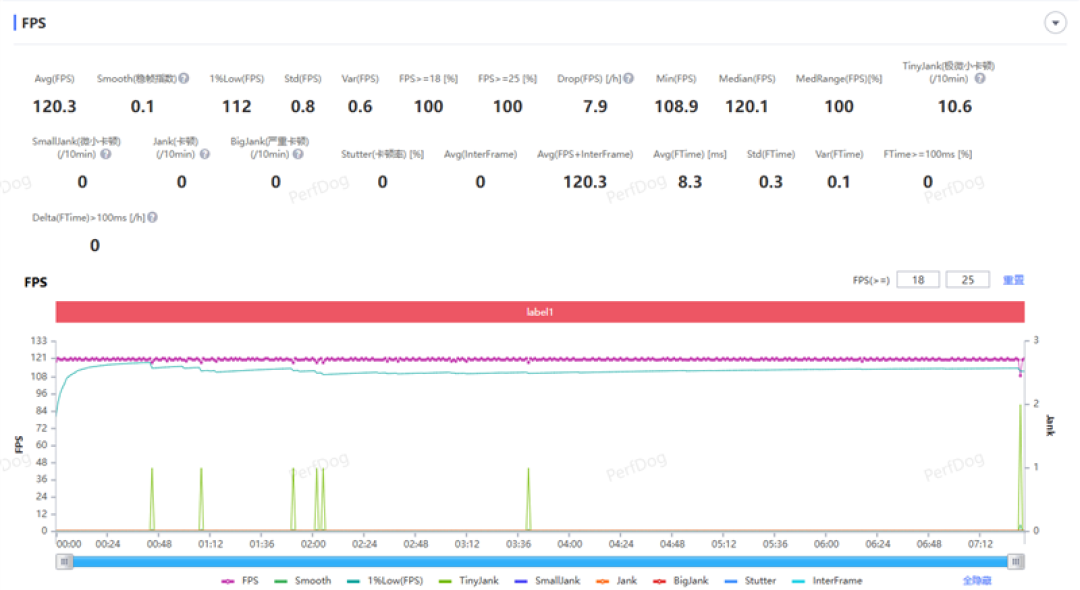Open the BigJank help question mark

click(x=298, y=154)
